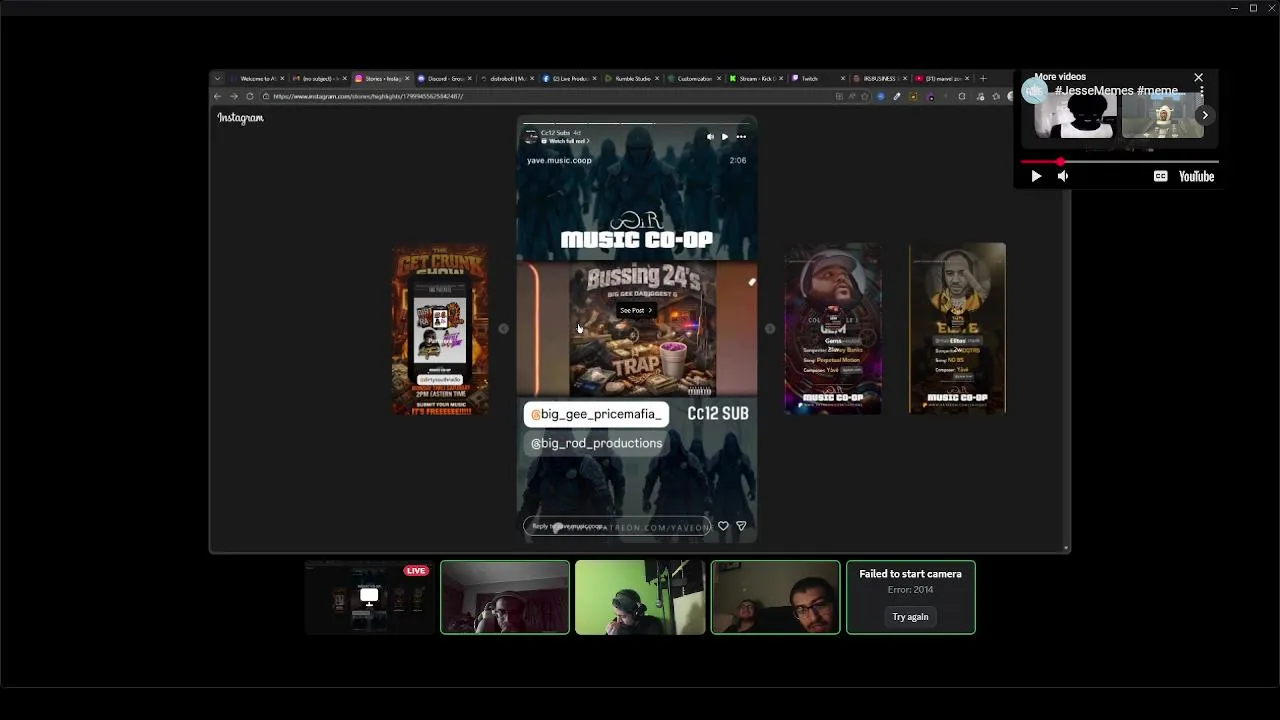Click the bookmark star in address bar
1280x720 pixels.
coord(866,97)
